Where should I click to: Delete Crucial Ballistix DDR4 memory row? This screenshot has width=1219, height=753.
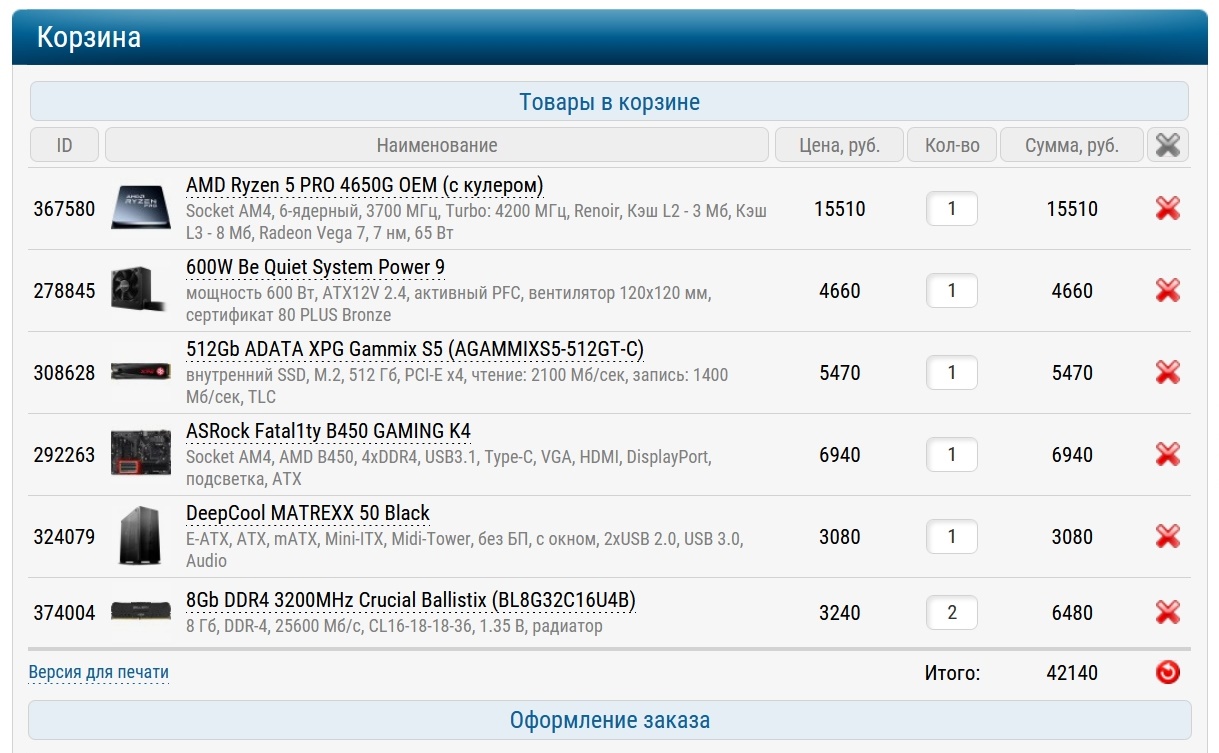click(1167, 612)
